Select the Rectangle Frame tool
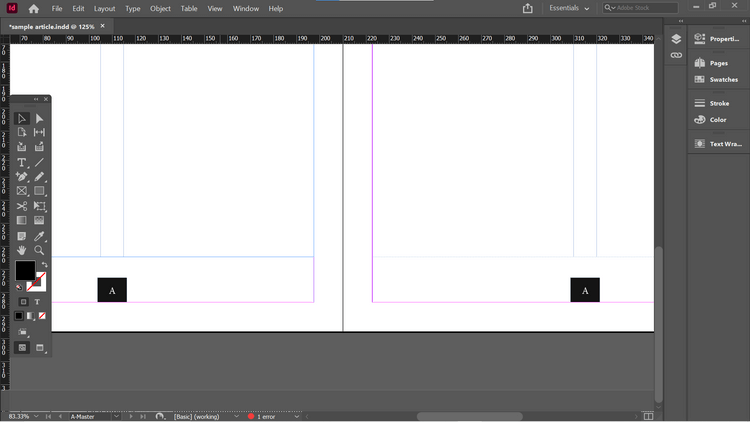Image resolution: width=750 pixels, height=422 pixels. point(22,191)
